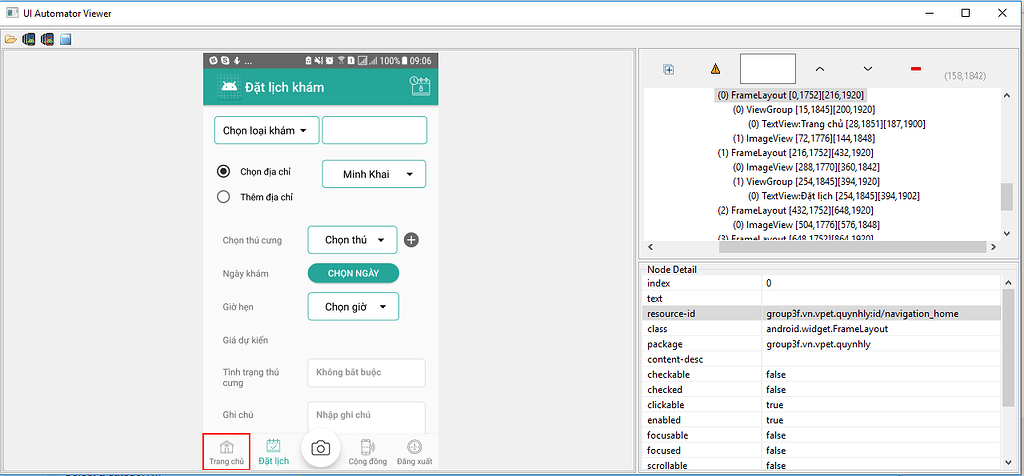Tap the round camera button in the navigation bar
1024x476 pixels.
320,448
